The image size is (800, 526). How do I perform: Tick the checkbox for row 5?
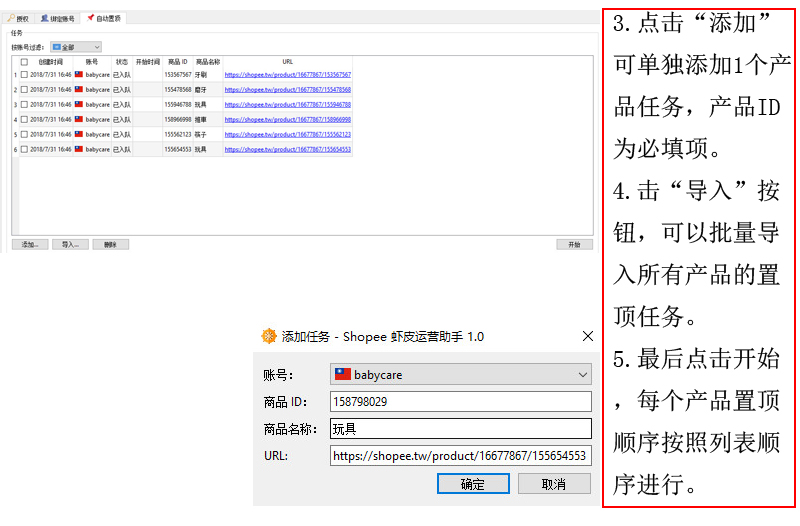pos(24,134)
